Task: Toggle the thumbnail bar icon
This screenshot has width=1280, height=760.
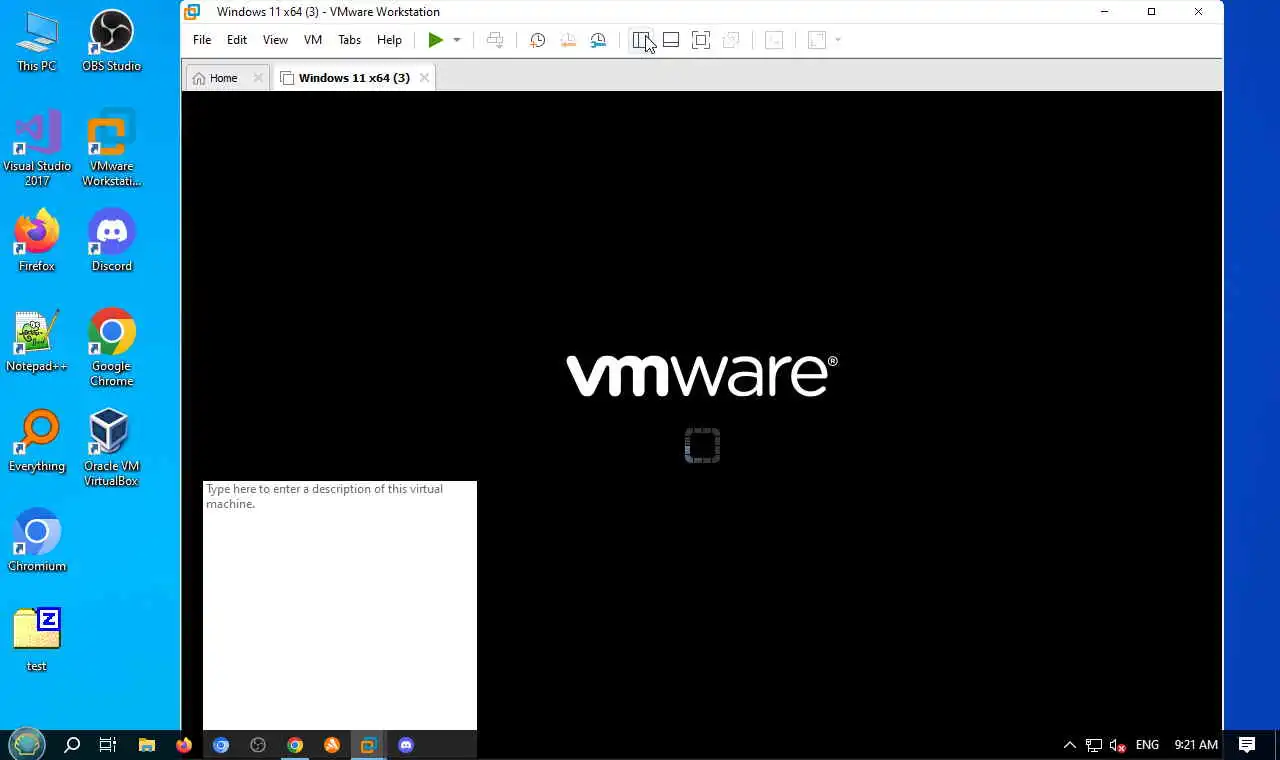Action: pyautogui.click(x=671, y=40)
